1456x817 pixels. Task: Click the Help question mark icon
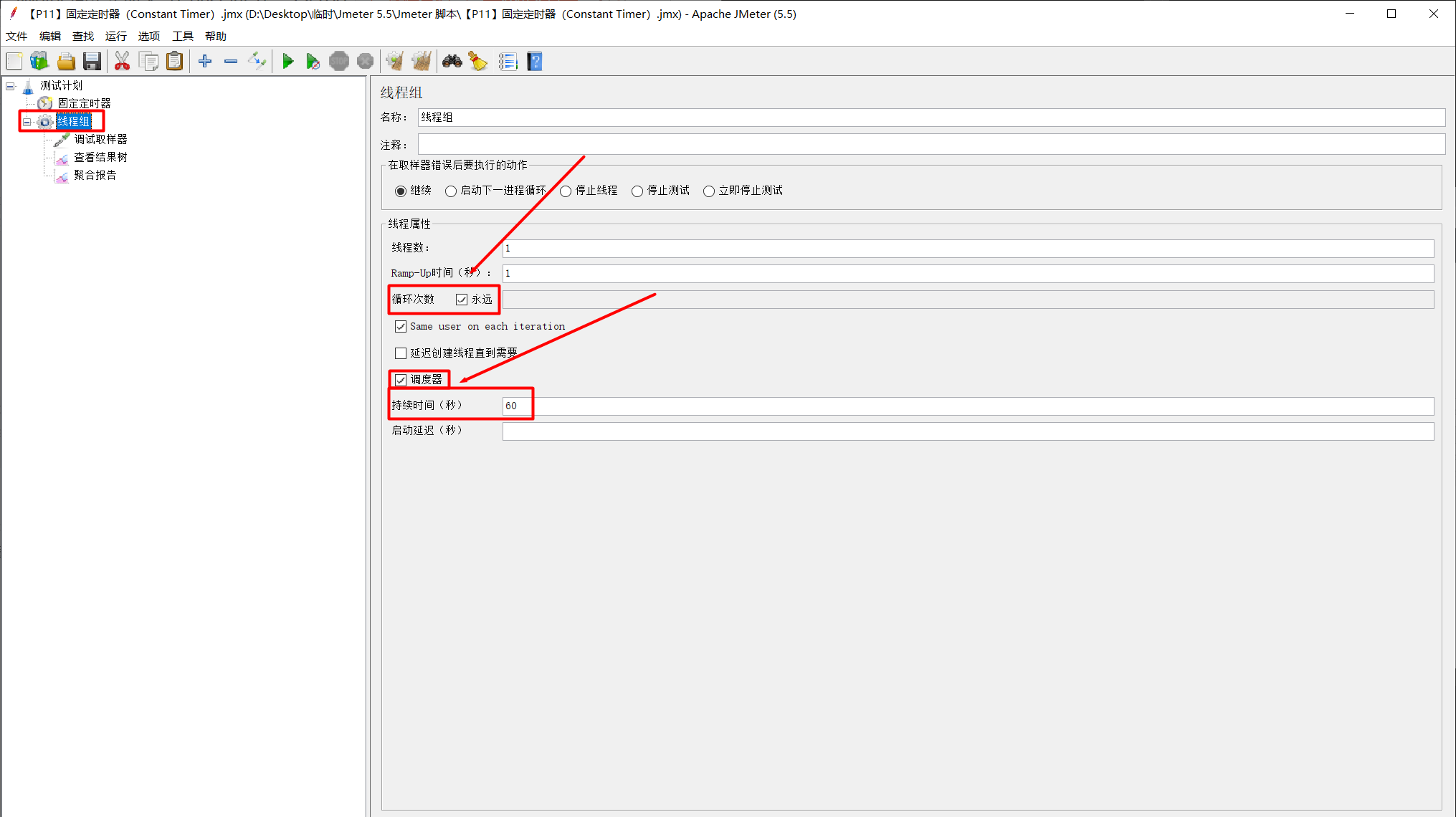click(x=535, y=62)
